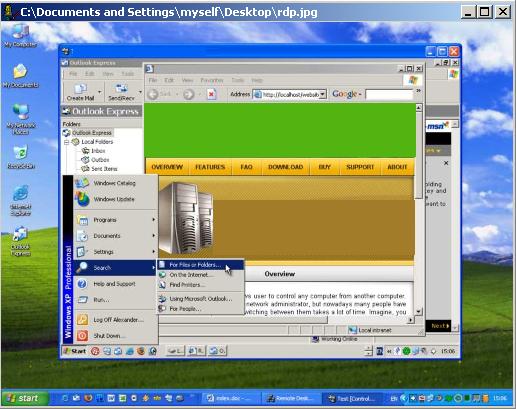Open the OVERVIEW page tab on website
The image size is (516, 409).
[167, 167]
